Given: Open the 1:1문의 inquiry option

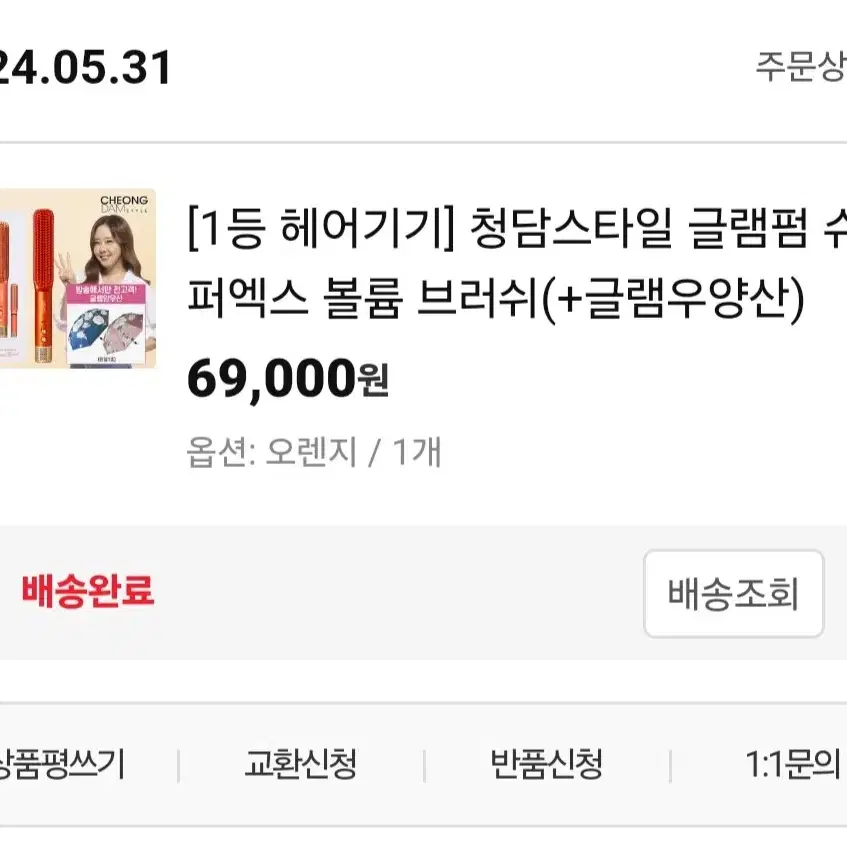Looking at the screenshot, I should 793,764.
